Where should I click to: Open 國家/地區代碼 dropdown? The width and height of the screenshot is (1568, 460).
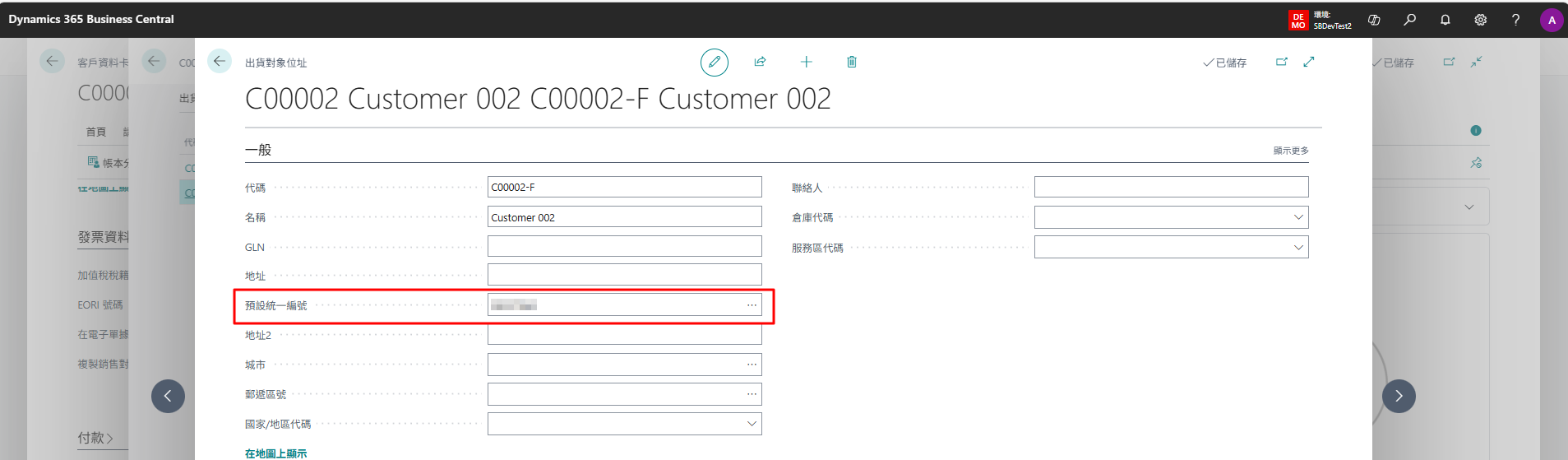[752, 424]
